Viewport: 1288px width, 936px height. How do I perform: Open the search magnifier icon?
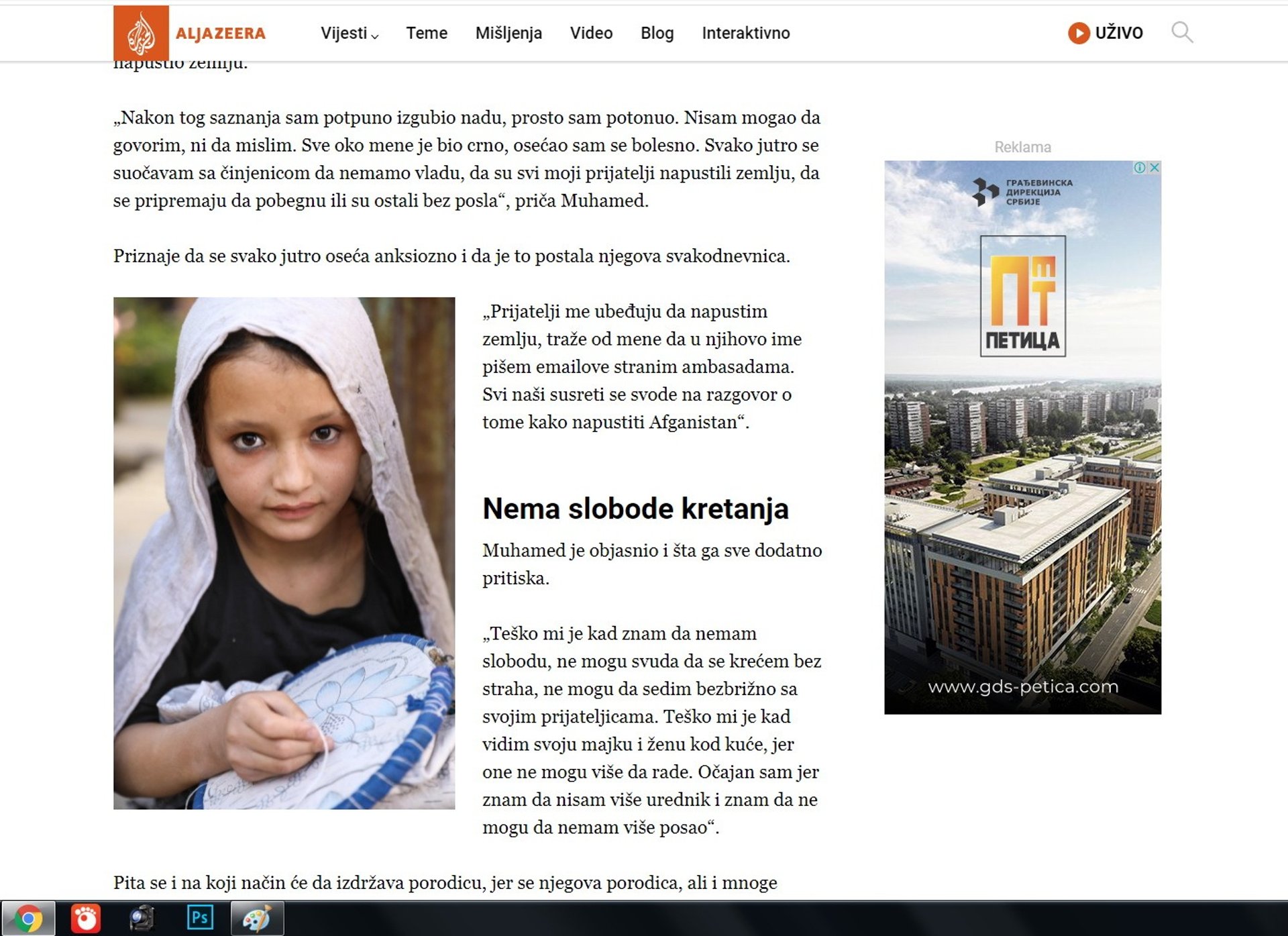coord(1181,32)
